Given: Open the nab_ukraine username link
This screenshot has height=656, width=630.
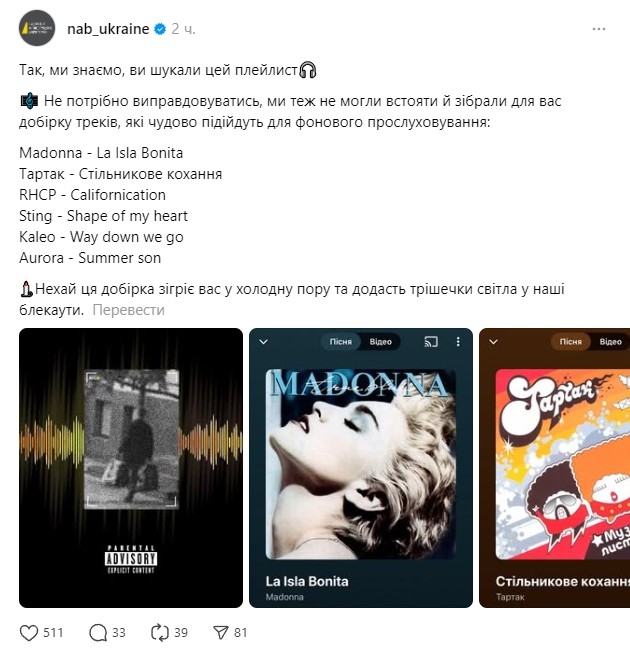Looking at the screenshot, I should [x=108, y=29].
